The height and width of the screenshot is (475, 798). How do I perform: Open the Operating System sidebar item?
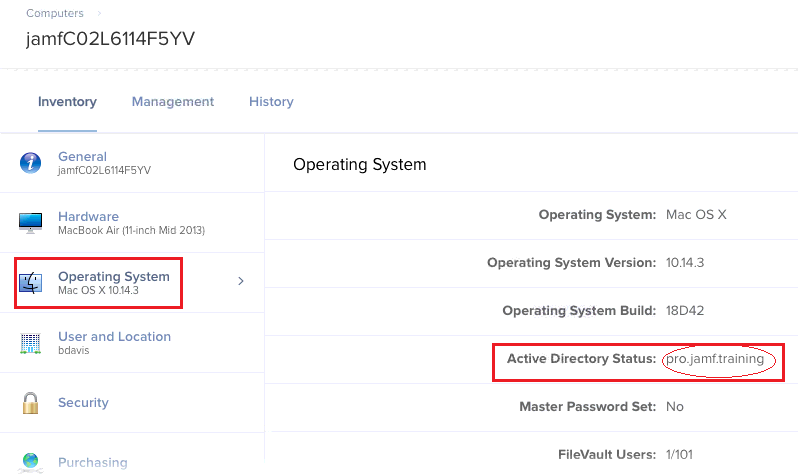[x=114, y=276]
